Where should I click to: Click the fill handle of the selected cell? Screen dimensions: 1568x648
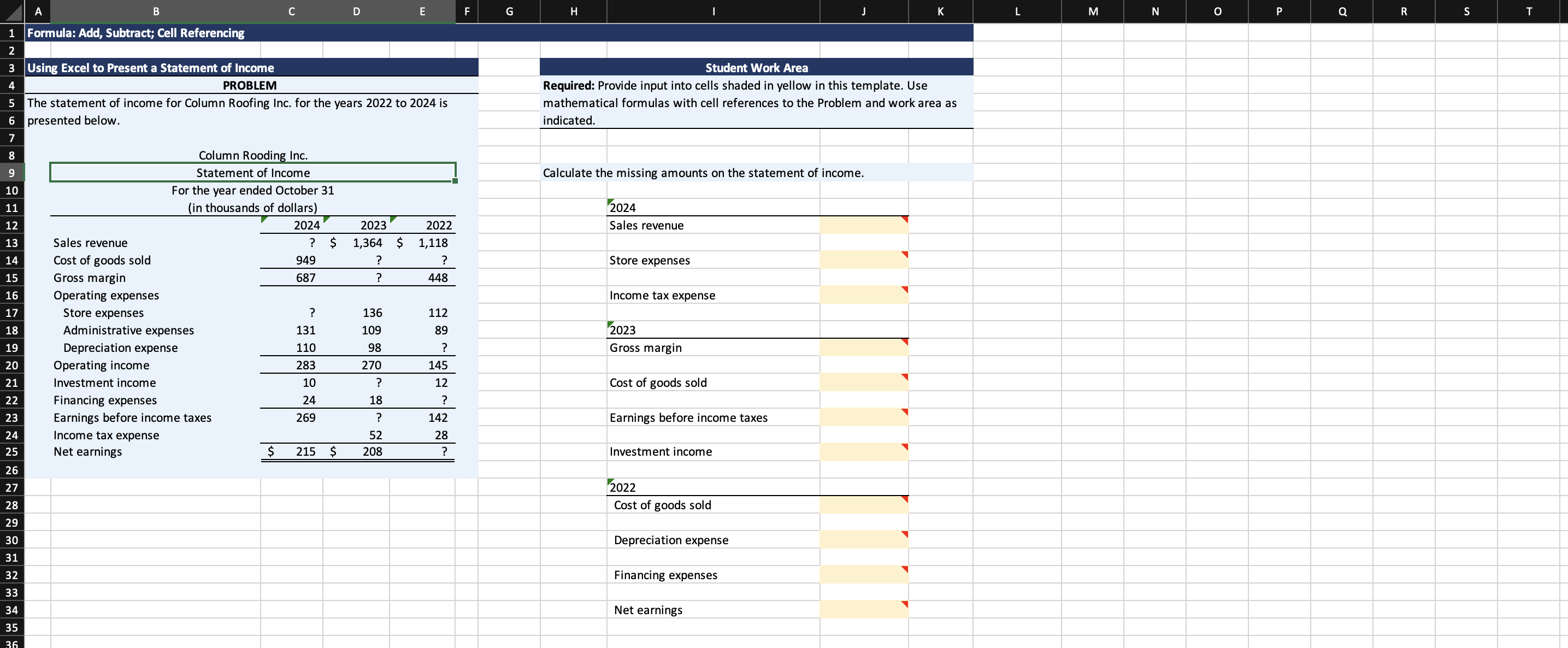tap(455, 181)
